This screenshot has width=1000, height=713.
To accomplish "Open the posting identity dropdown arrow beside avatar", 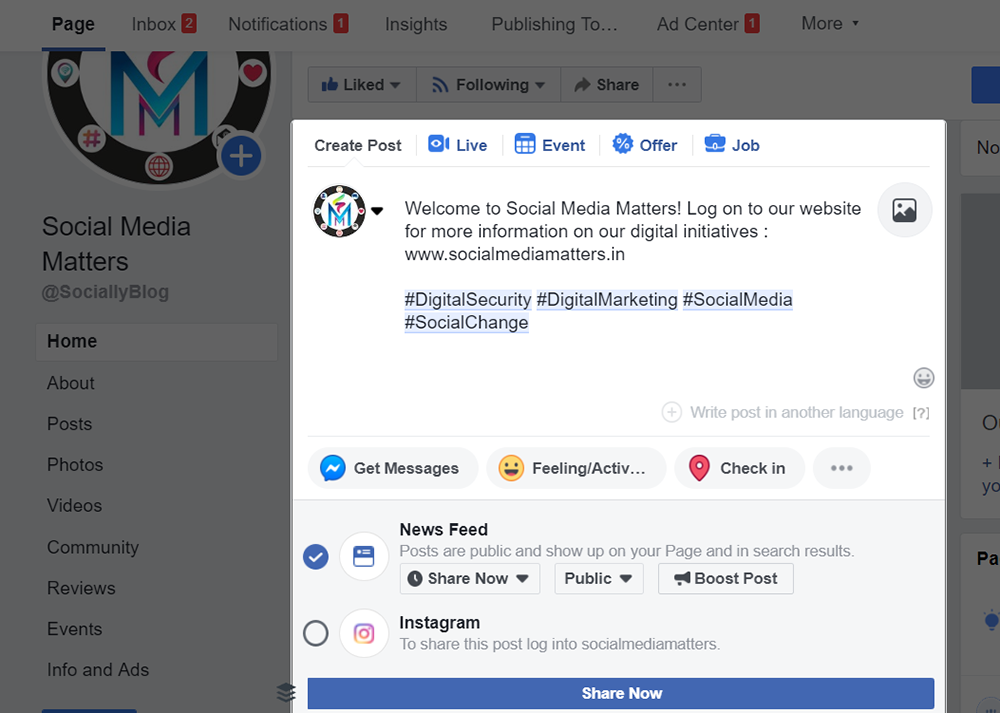I will click(x=378, y=211).
